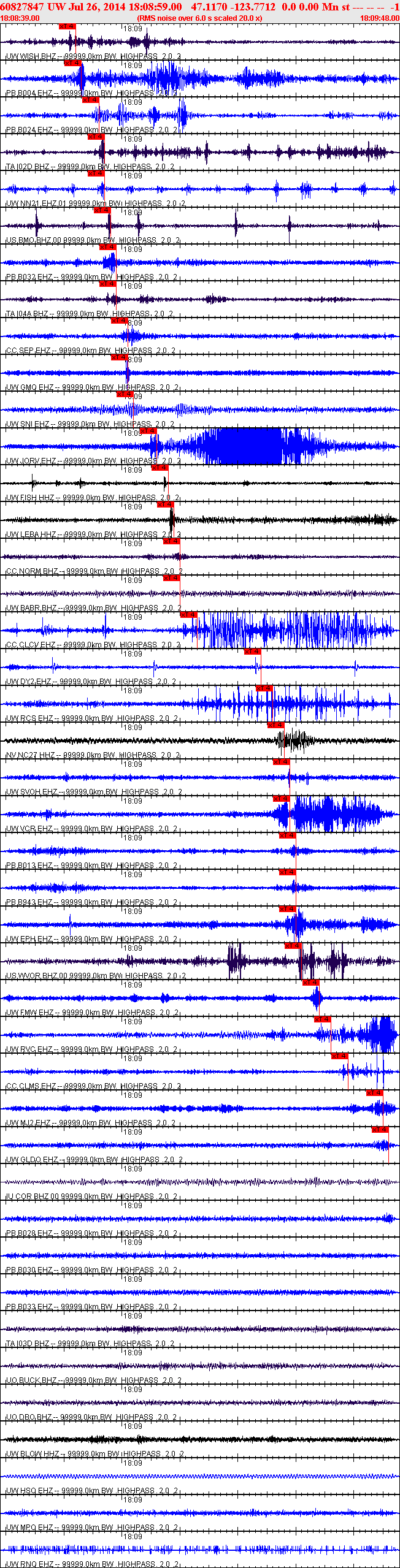Click the red pick marker on UW GLDO trace
Image resolution: width=400 pixels, height=1568 pixels.
[x=380, y=1129]
